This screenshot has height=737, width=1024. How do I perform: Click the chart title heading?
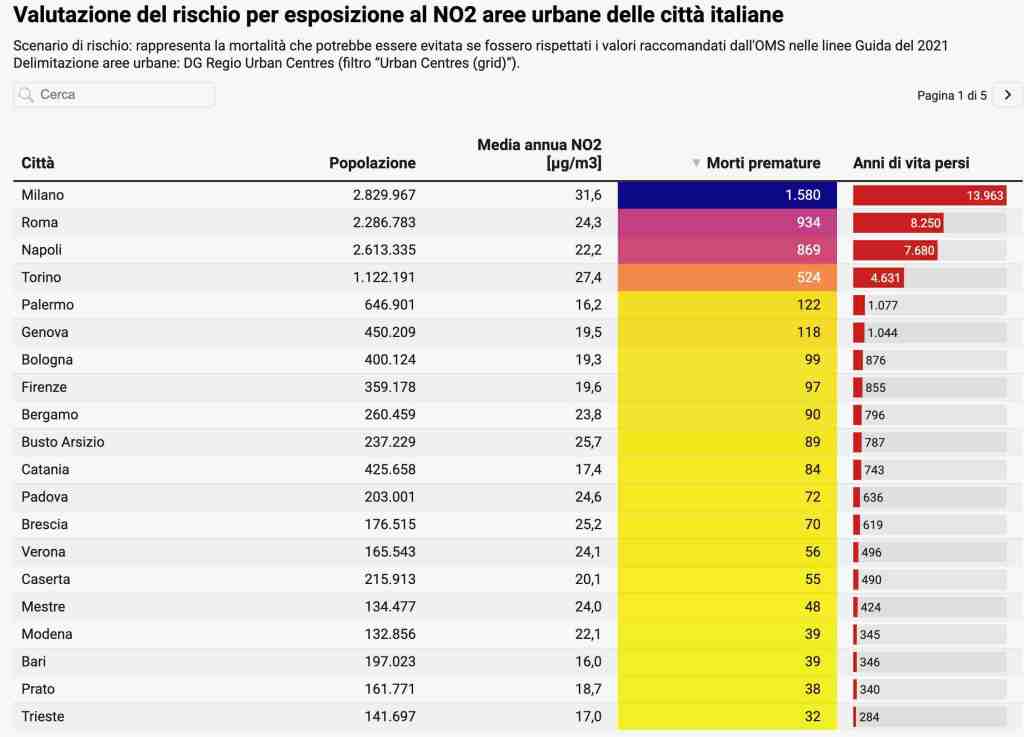click(x=398, y=16)
